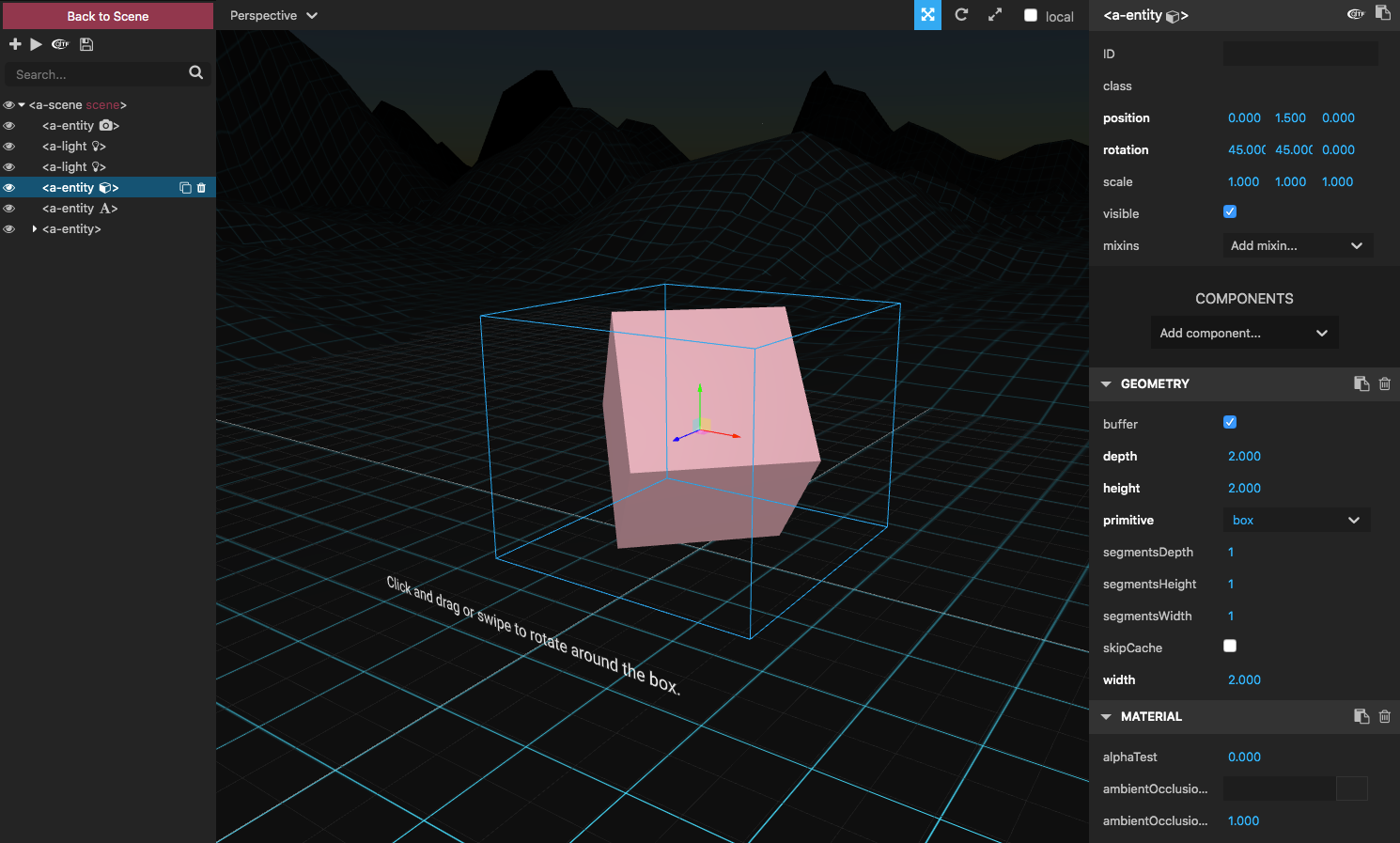The width and height of the screenshot is (1400, 843).
Task: Click the save changes floppy icon
Action: [x=86, y=44]
